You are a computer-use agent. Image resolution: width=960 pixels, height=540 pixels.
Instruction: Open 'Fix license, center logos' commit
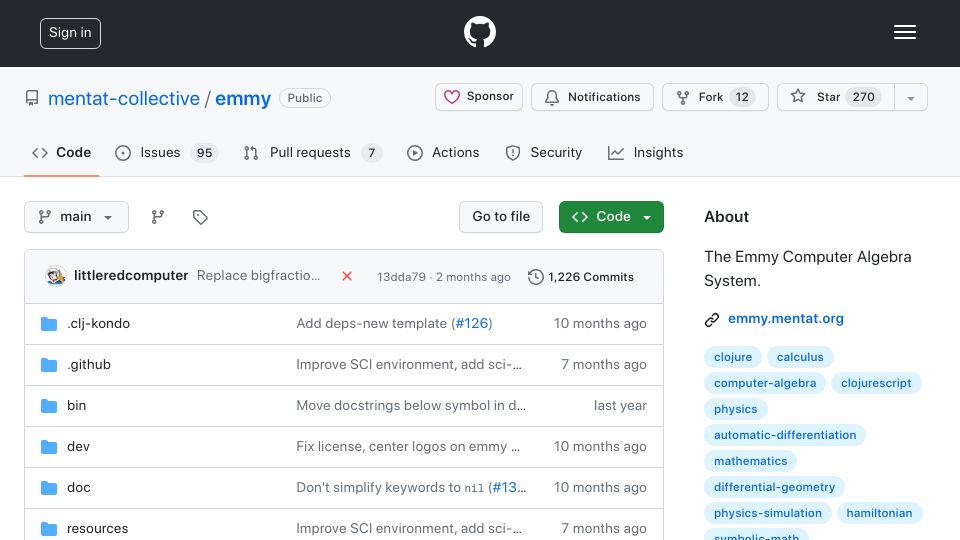[x=408, y=446]
